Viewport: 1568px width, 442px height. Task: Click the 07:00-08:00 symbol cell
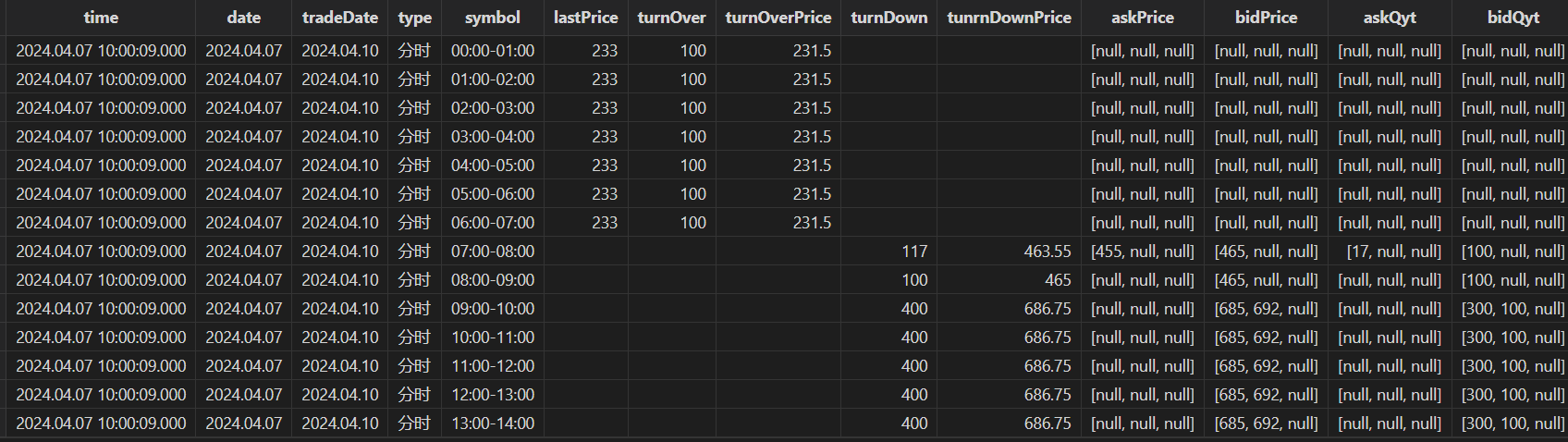pyautogui.click(x=492, y=252)
